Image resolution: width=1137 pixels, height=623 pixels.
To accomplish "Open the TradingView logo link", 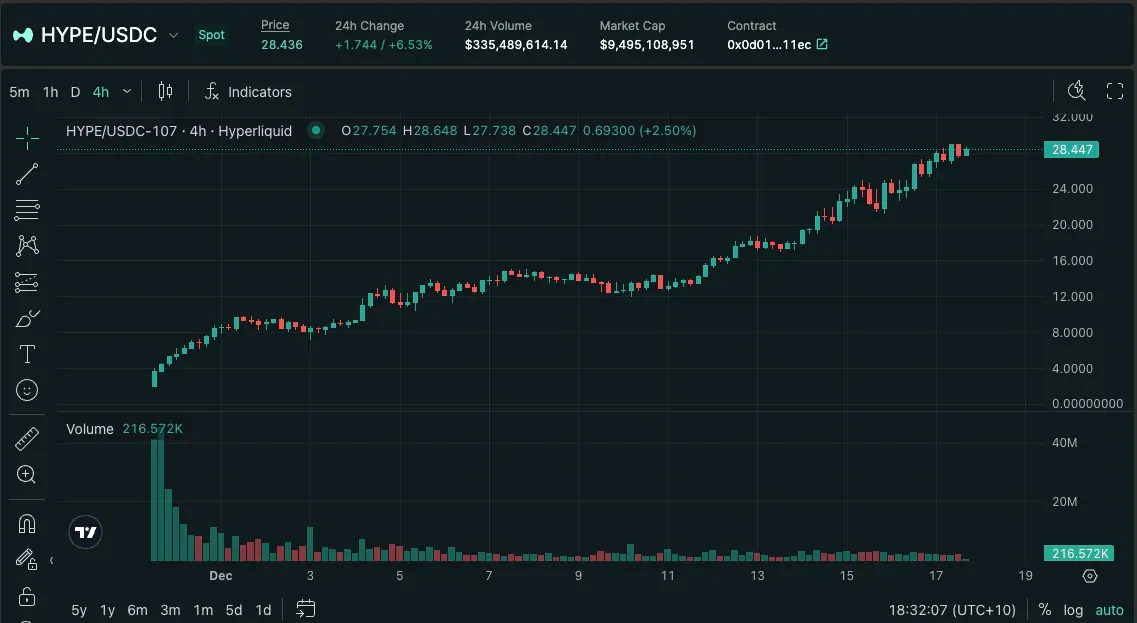I will click(86, 532).
